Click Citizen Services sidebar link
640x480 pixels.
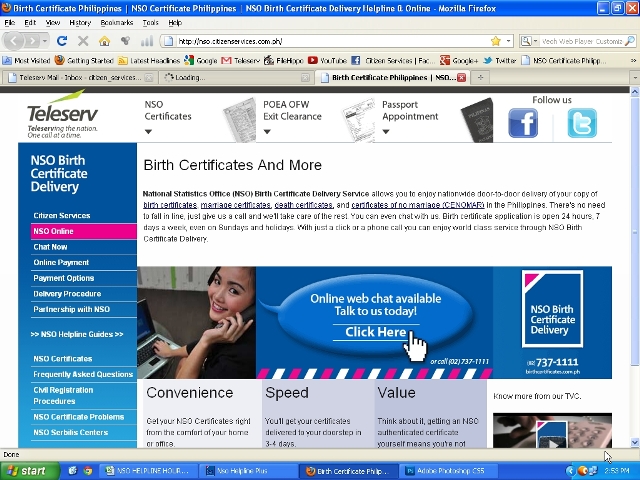coord(62,216)
